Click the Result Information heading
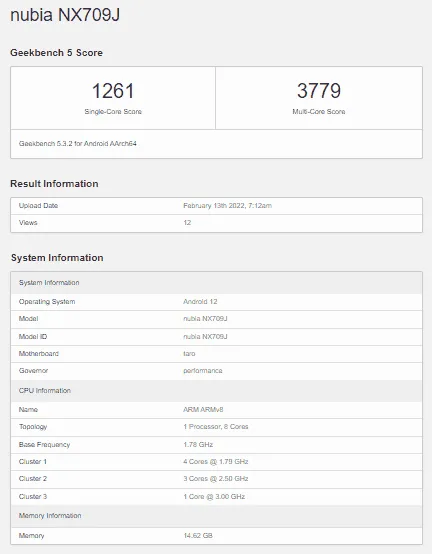The height and width of the screenshot is (554, 432). 54,184
